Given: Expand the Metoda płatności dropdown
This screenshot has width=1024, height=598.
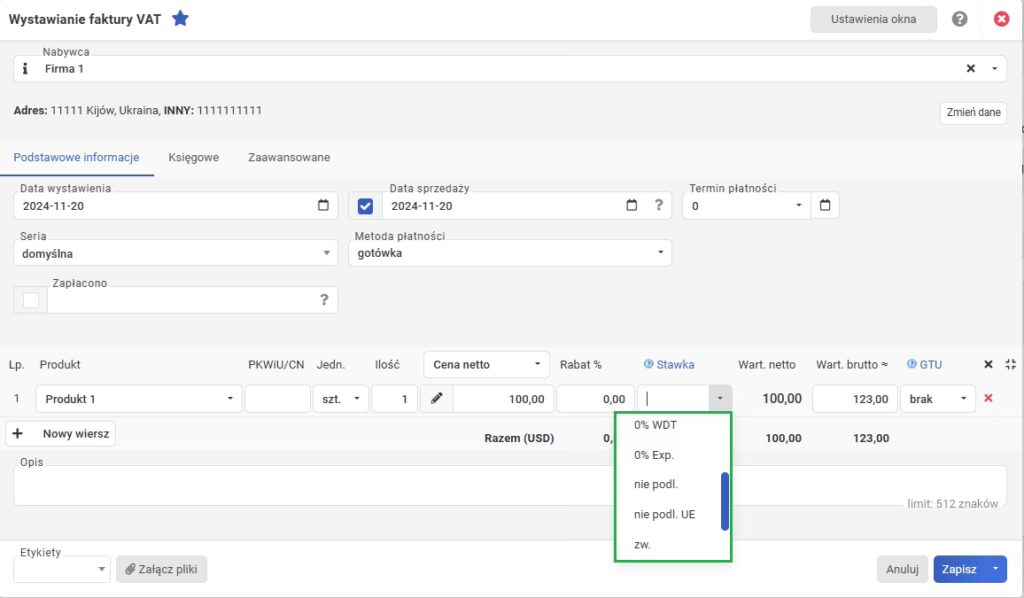Looking at the screenshot, I should tap(660, 254).
